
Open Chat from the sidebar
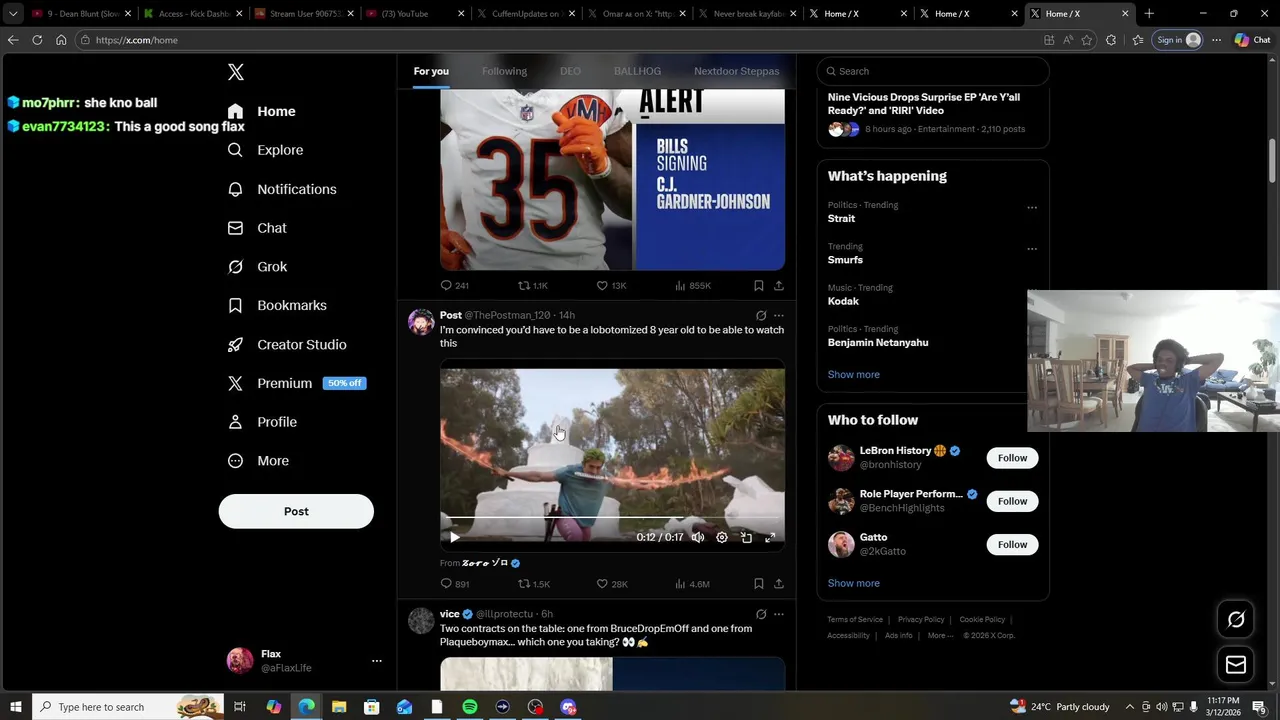[x=257, y=228]
